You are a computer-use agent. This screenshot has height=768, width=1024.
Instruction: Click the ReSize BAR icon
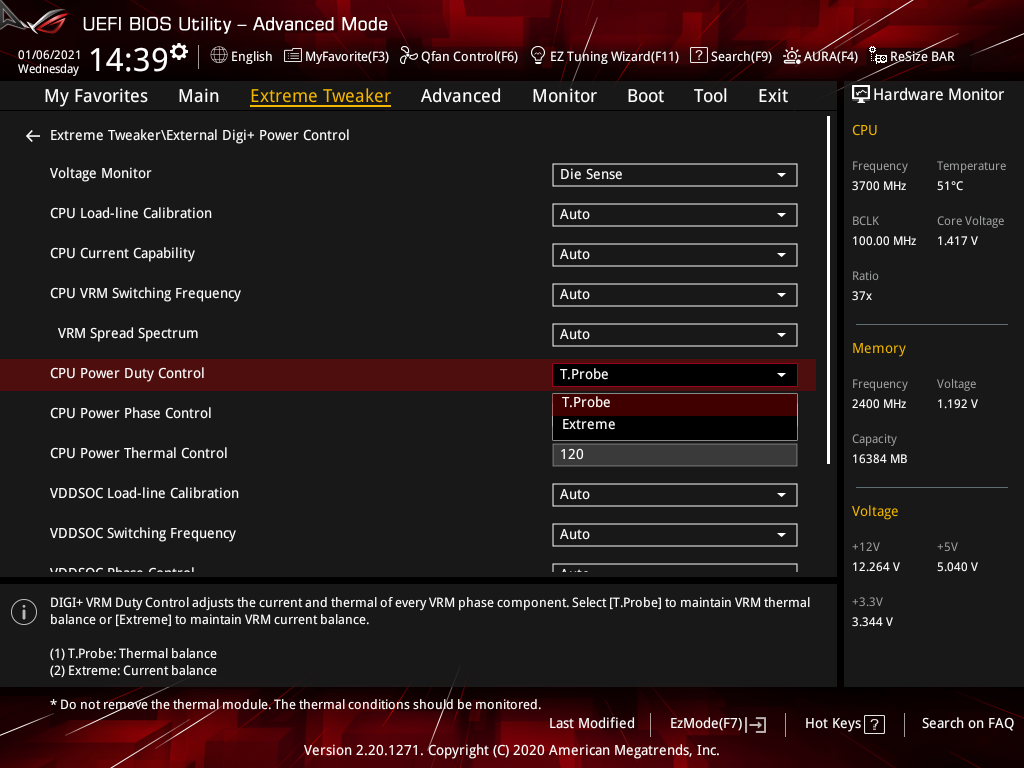878,56
